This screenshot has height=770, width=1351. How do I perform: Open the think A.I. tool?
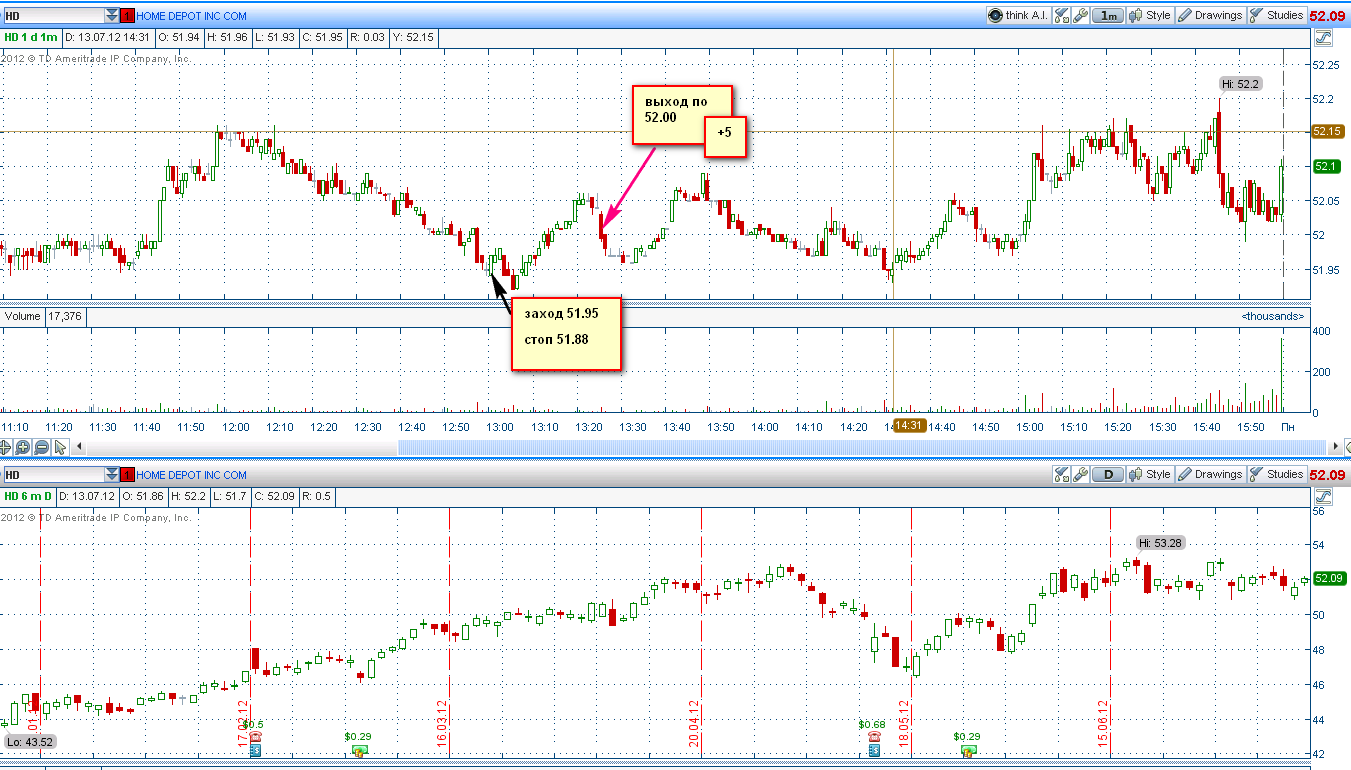[1019, 15]
